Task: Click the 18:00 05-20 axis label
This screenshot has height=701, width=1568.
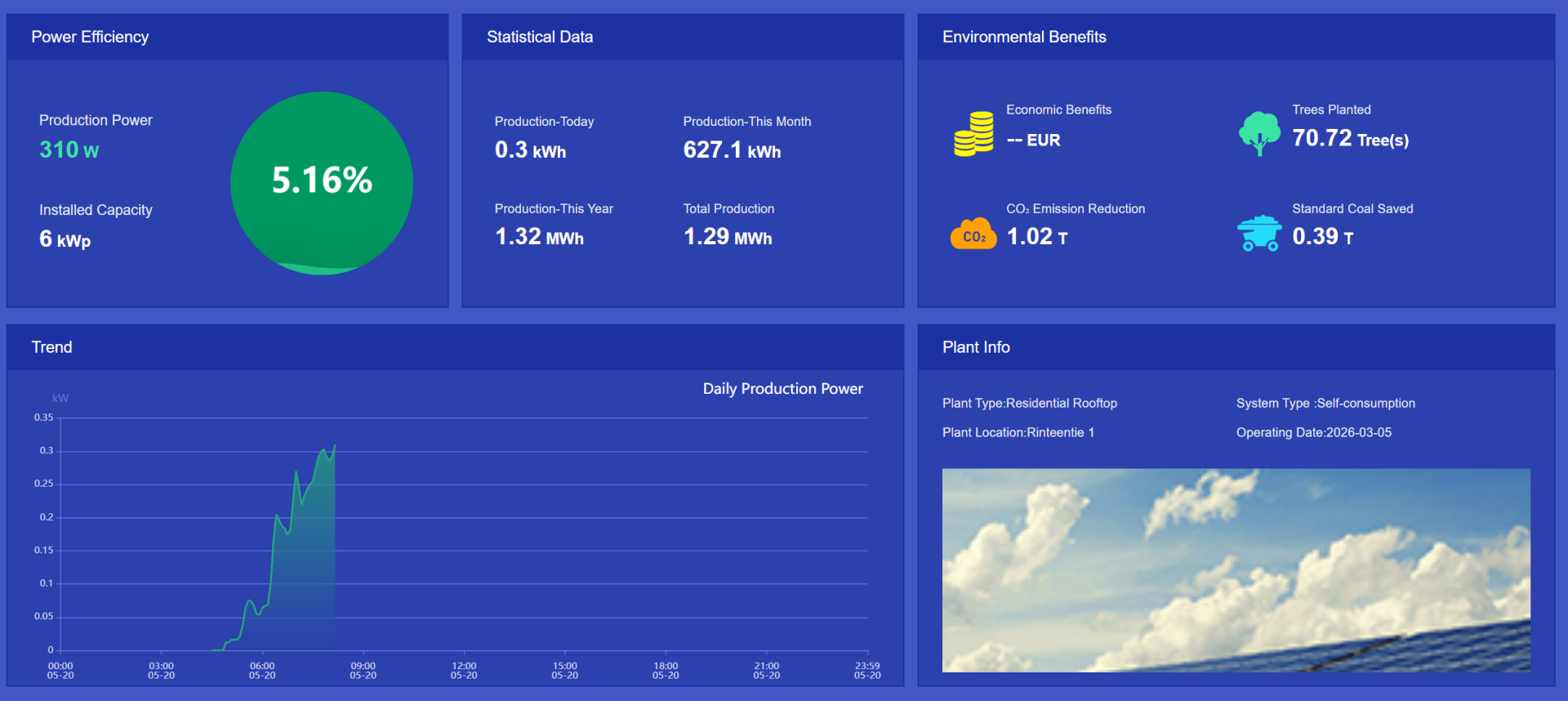Action: point(666,671)
